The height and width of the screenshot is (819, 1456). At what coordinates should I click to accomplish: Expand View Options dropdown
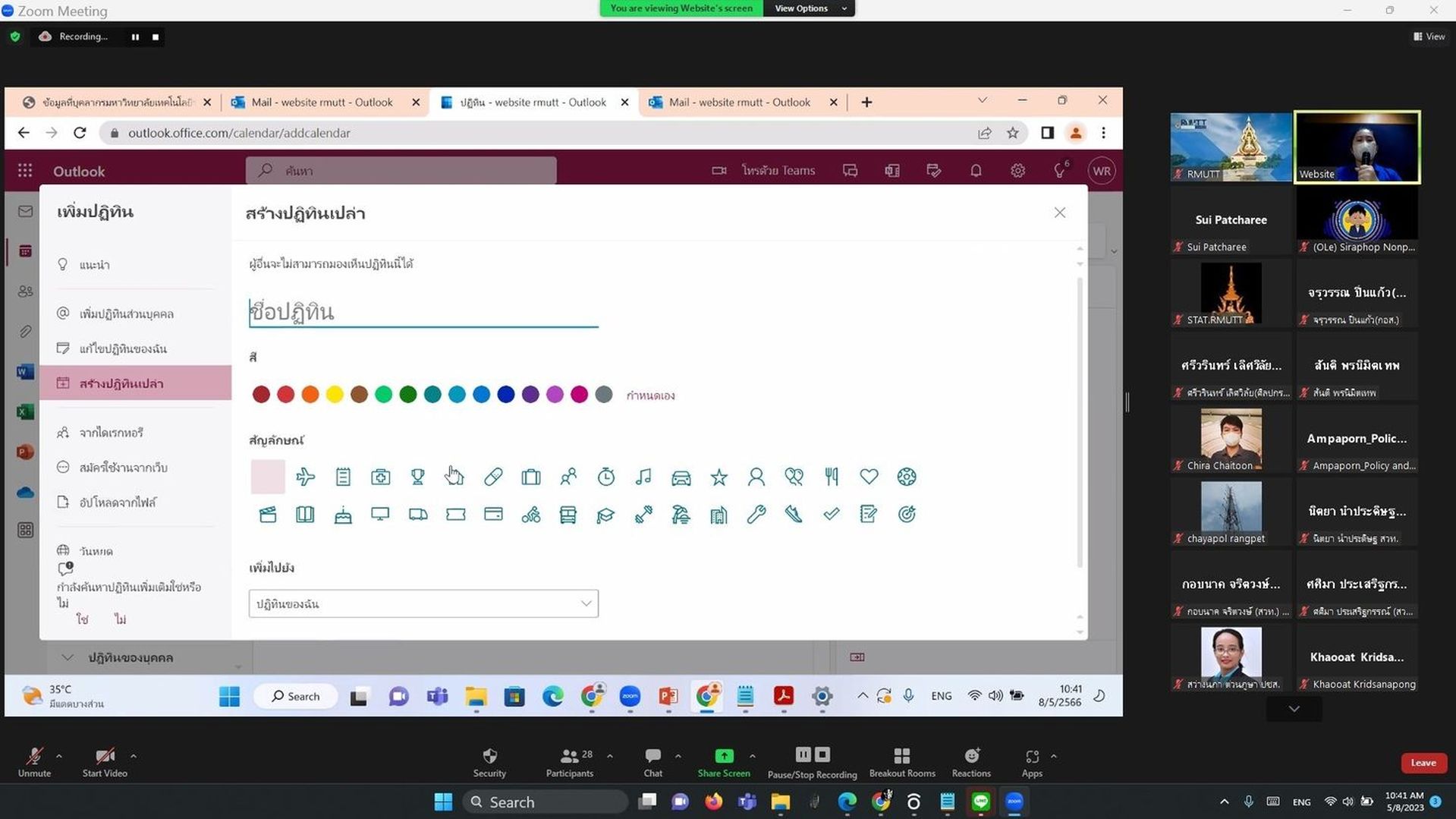810,8
